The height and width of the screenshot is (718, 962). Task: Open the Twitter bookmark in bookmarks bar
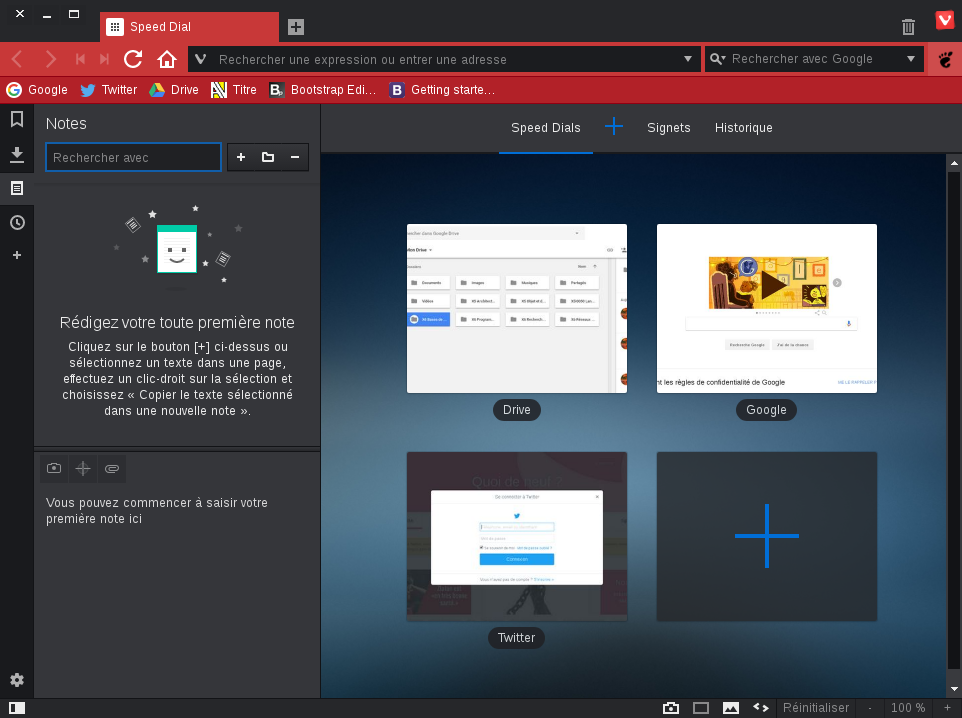(108, 90)
